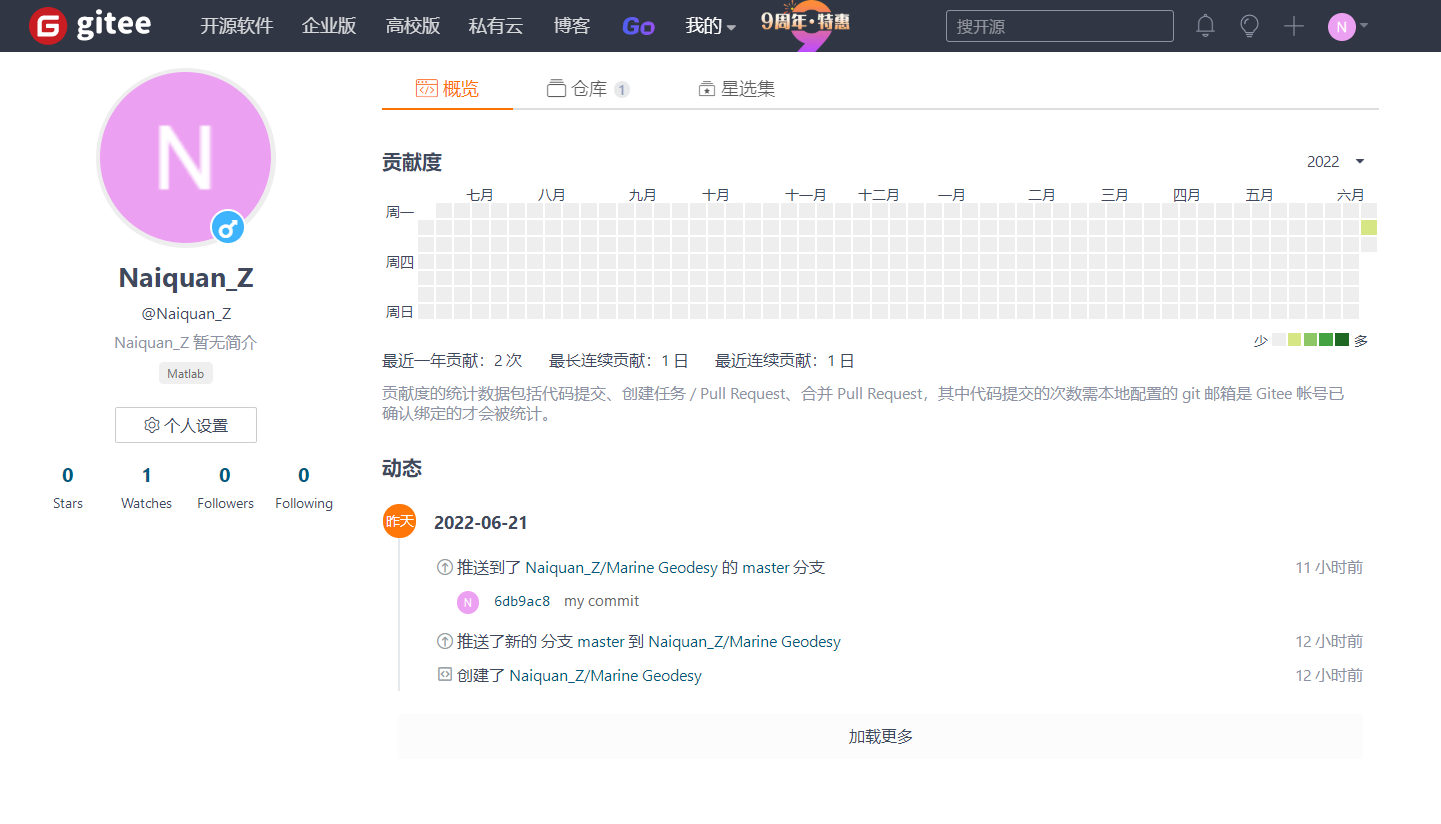The image size is (1441, 824).
Task: Click the 最近连续贡献：1 日 statistic
Action: (785, 361)
